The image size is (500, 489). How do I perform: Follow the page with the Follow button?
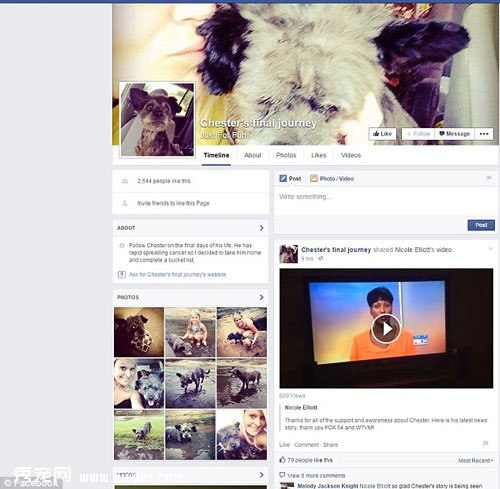pyautogui.click(x=418, y=134)
